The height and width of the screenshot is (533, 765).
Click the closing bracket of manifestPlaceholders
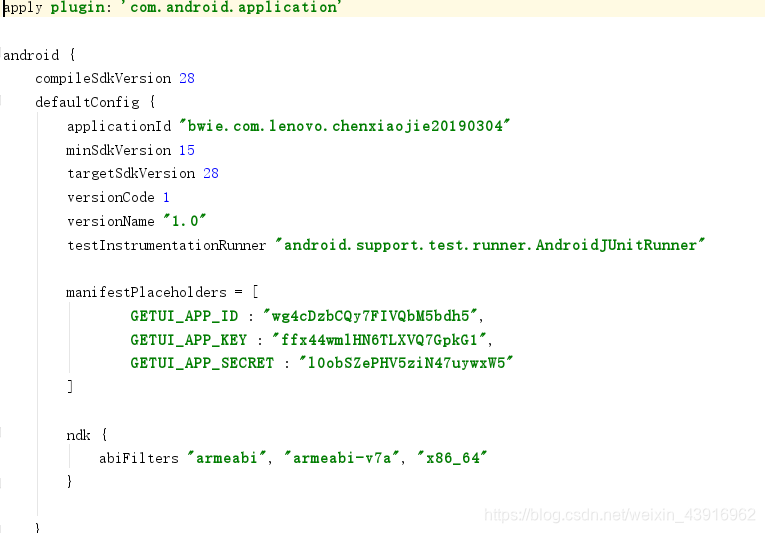[70, 387]
